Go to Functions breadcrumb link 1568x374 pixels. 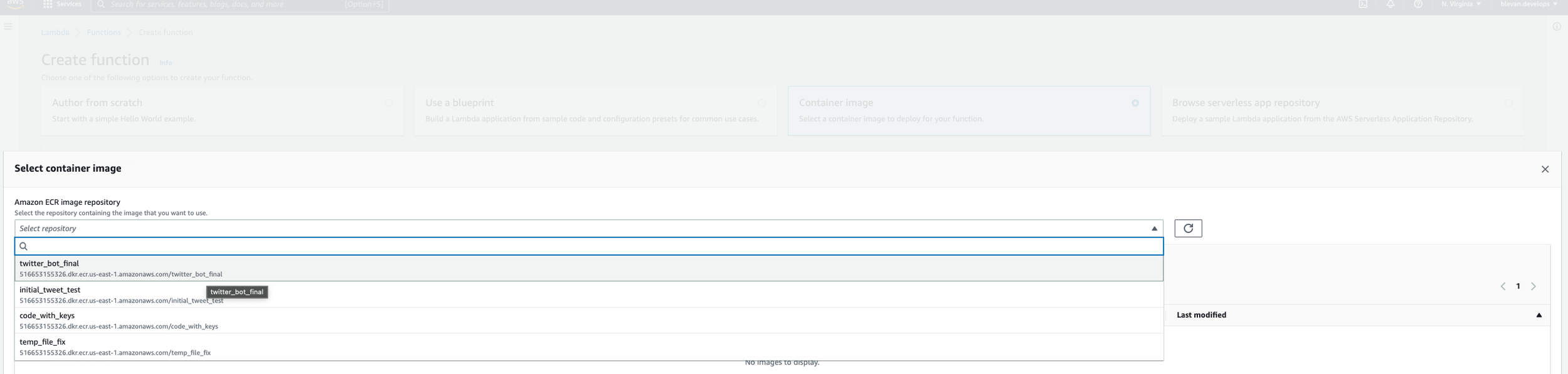[103, 32]
